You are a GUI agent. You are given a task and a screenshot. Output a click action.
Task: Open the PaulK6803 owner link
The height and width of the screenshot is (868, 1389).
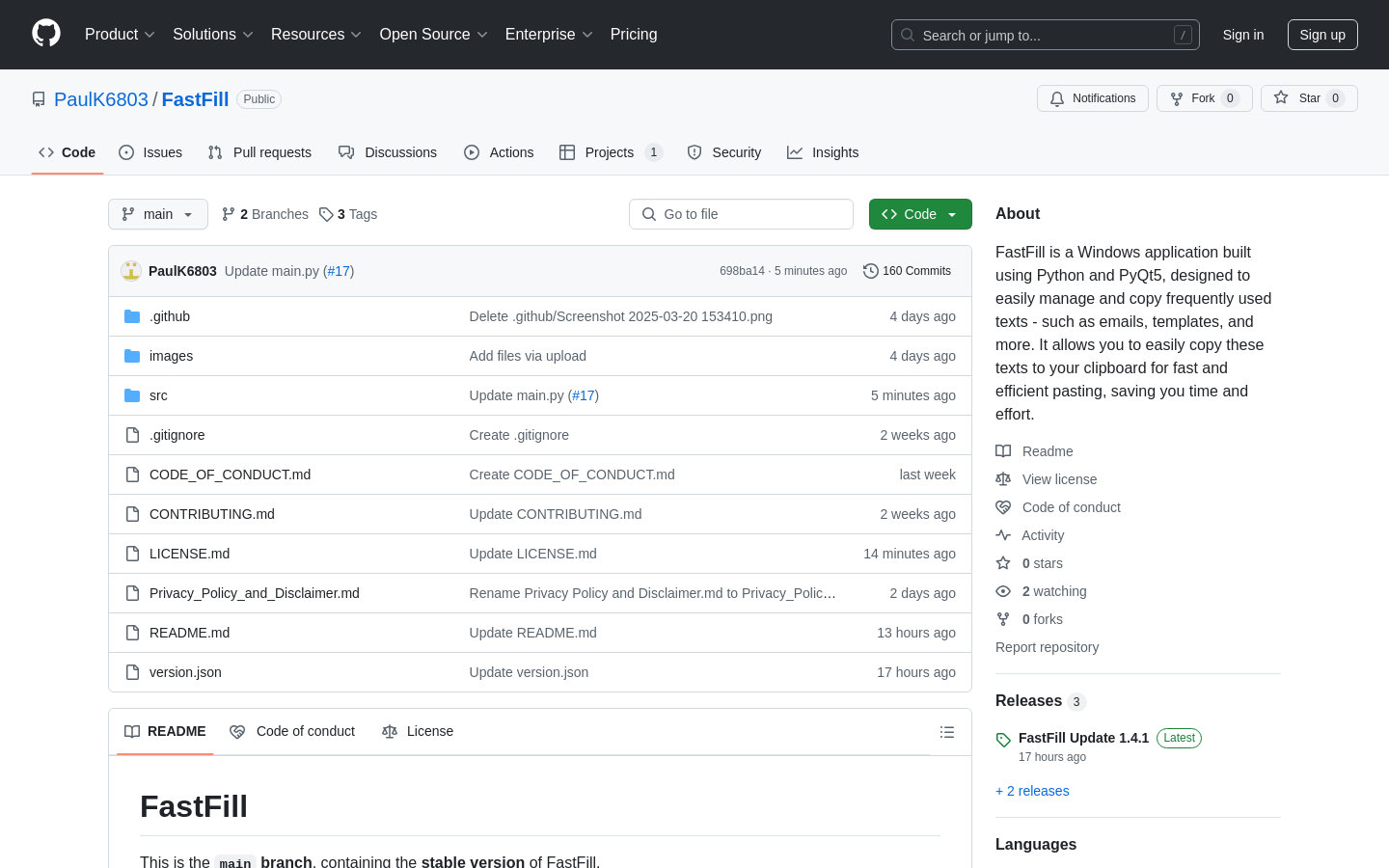[101, 99]
